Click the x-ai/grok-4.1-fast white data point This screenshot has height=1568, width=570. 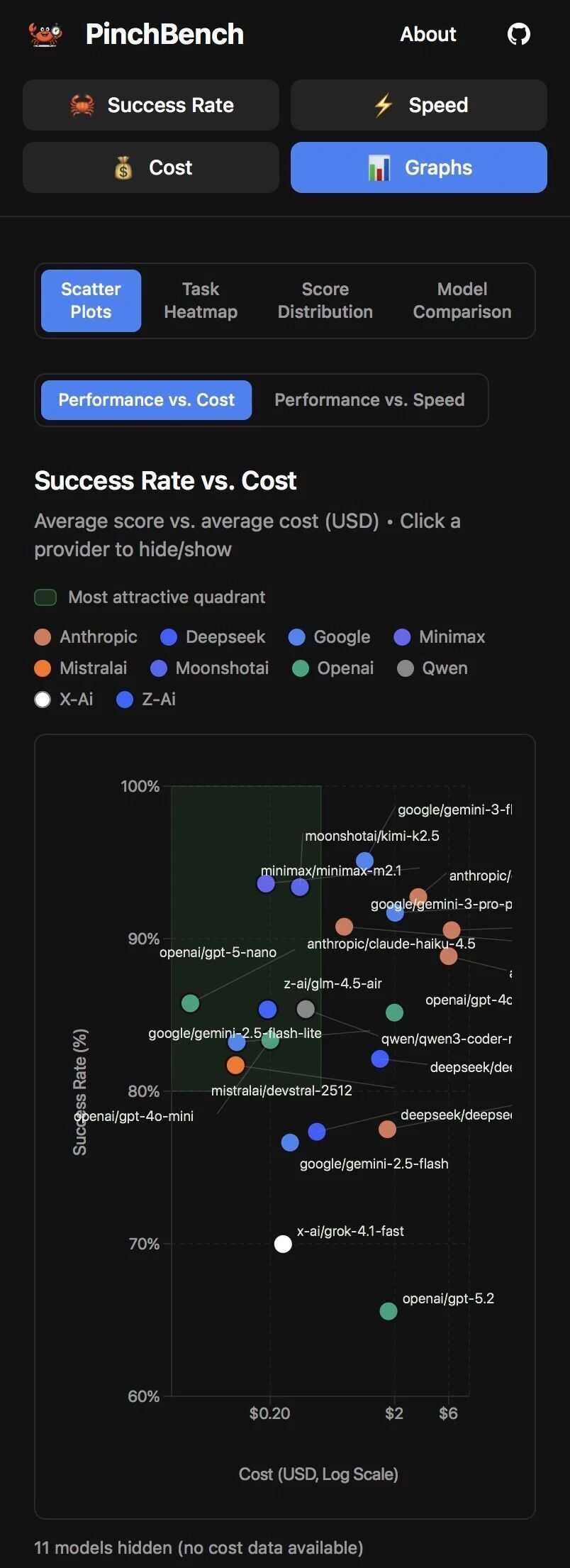283,1244
